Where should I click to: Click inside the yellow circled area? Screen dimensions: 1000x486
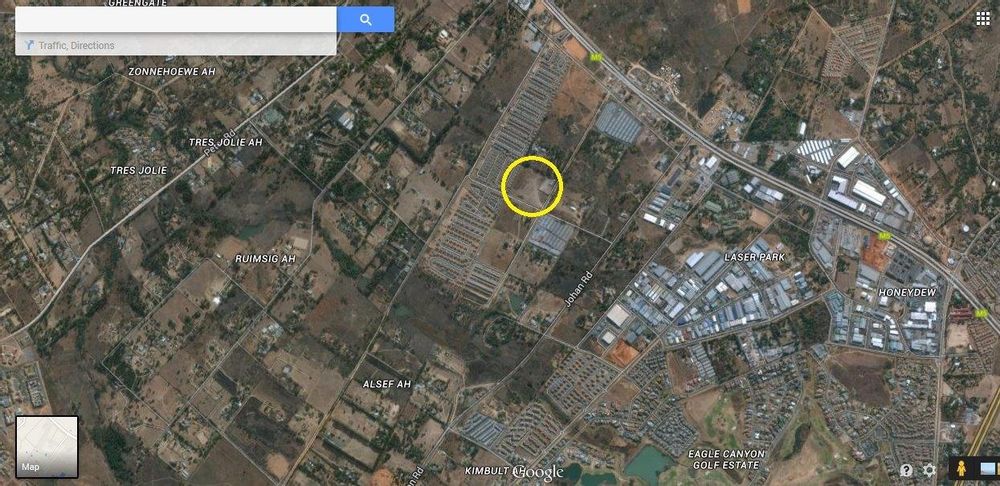(532, 187)
